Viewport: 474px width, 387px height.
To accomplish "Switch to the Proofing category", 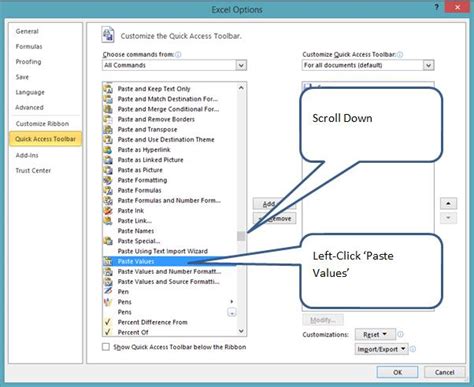I will (x=29, y=62).
